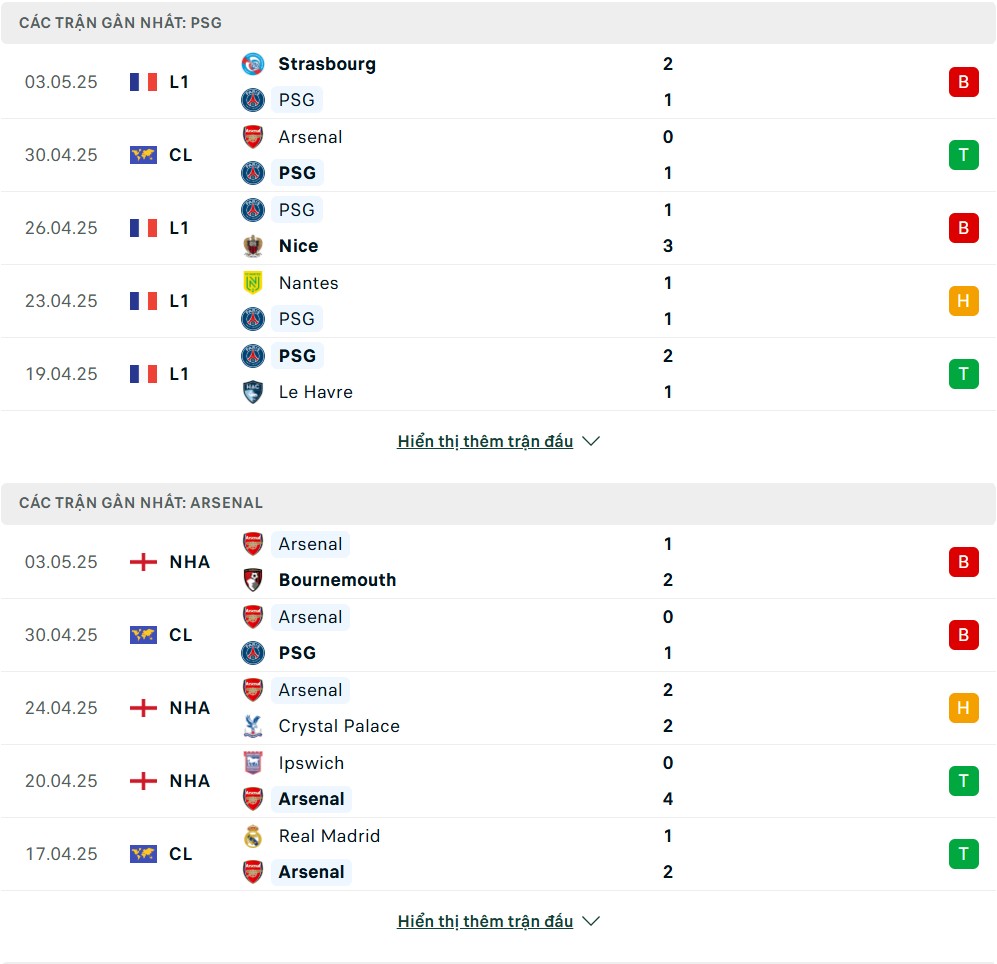Open Hiển thị thêm trận đấu under Arsenal
The image size is (997, 964).
click(x=485, y=921)
